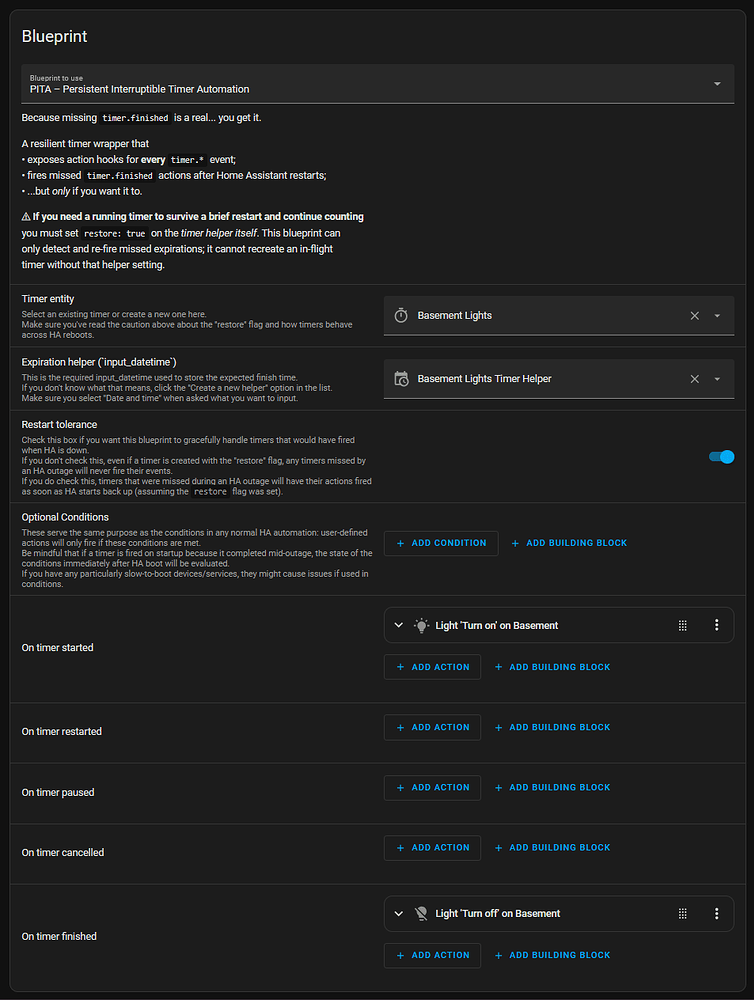Click the calendar icon on Basement Lights Timer Helper
The width and height of the screenshot is (754, 1000).
(x=400, y=378)
